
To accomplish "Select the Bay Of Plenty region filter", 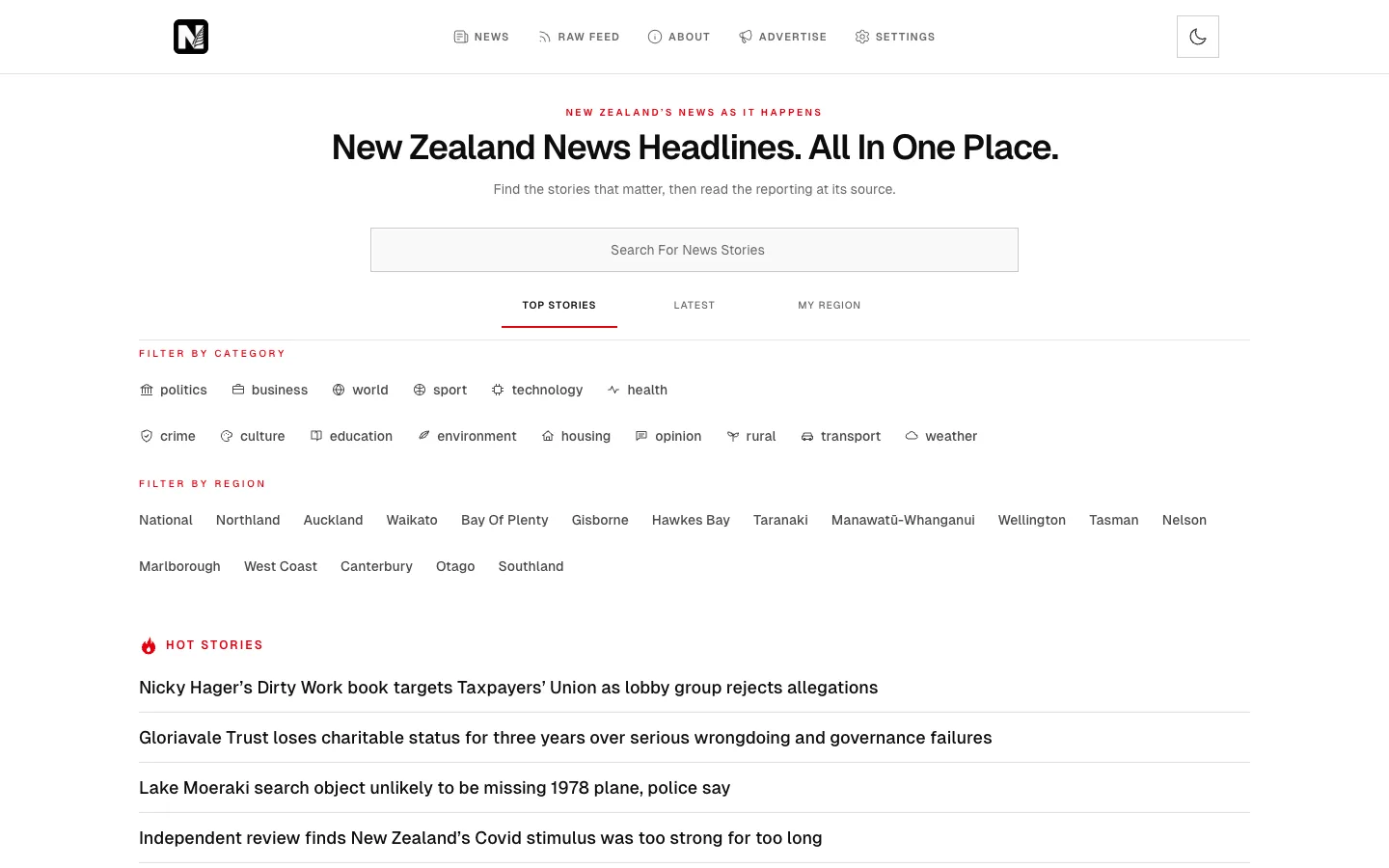I will coord(504,520).
